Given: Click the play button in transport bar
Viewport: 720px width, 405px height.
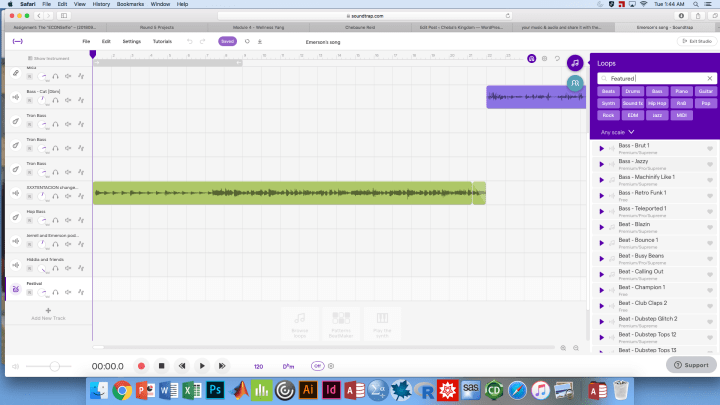Looking at the screenshot, I should point(202,366).
